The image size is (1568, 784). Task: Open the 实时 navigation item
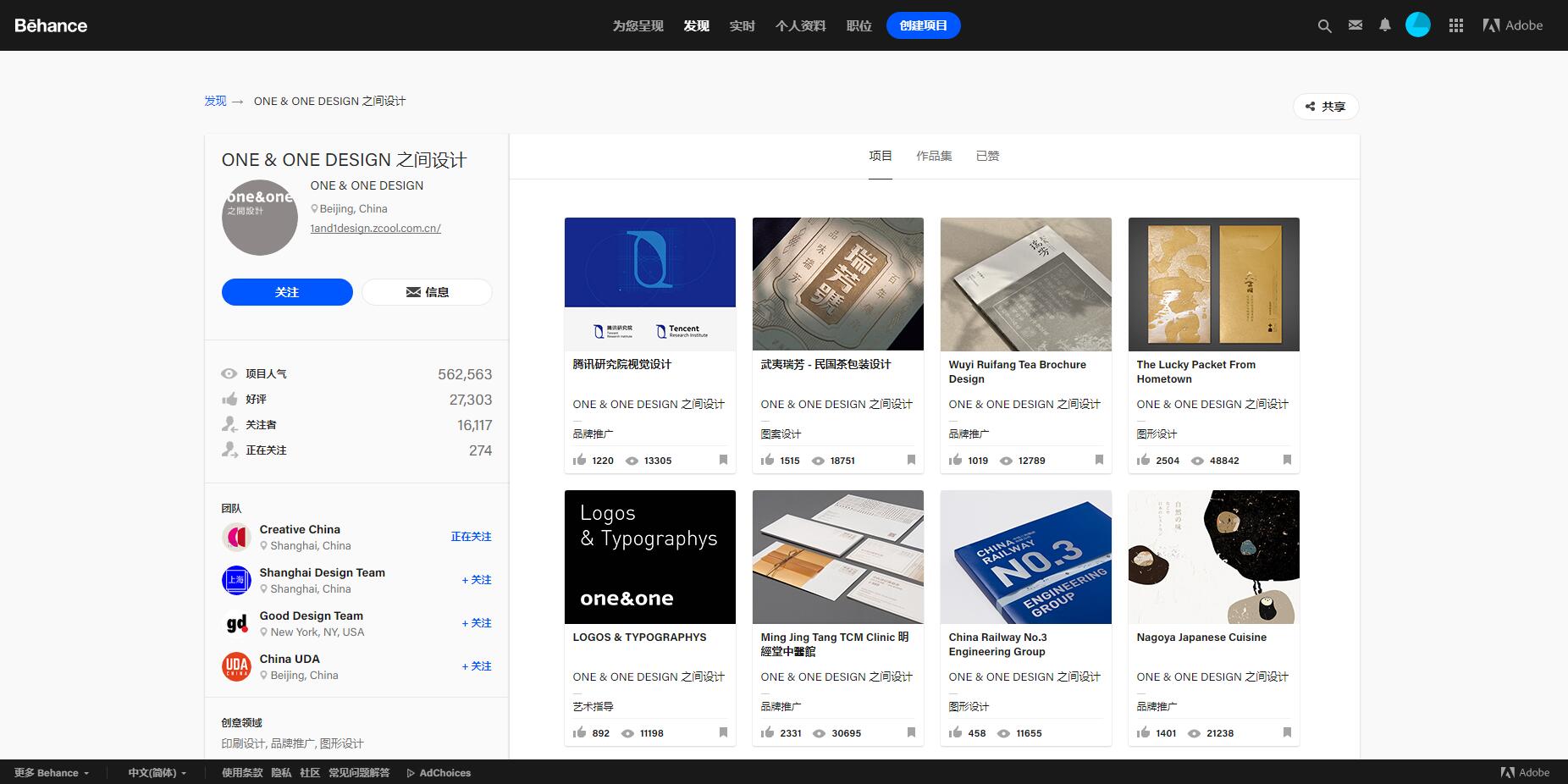pyautogui.click(x=743, y=25)
